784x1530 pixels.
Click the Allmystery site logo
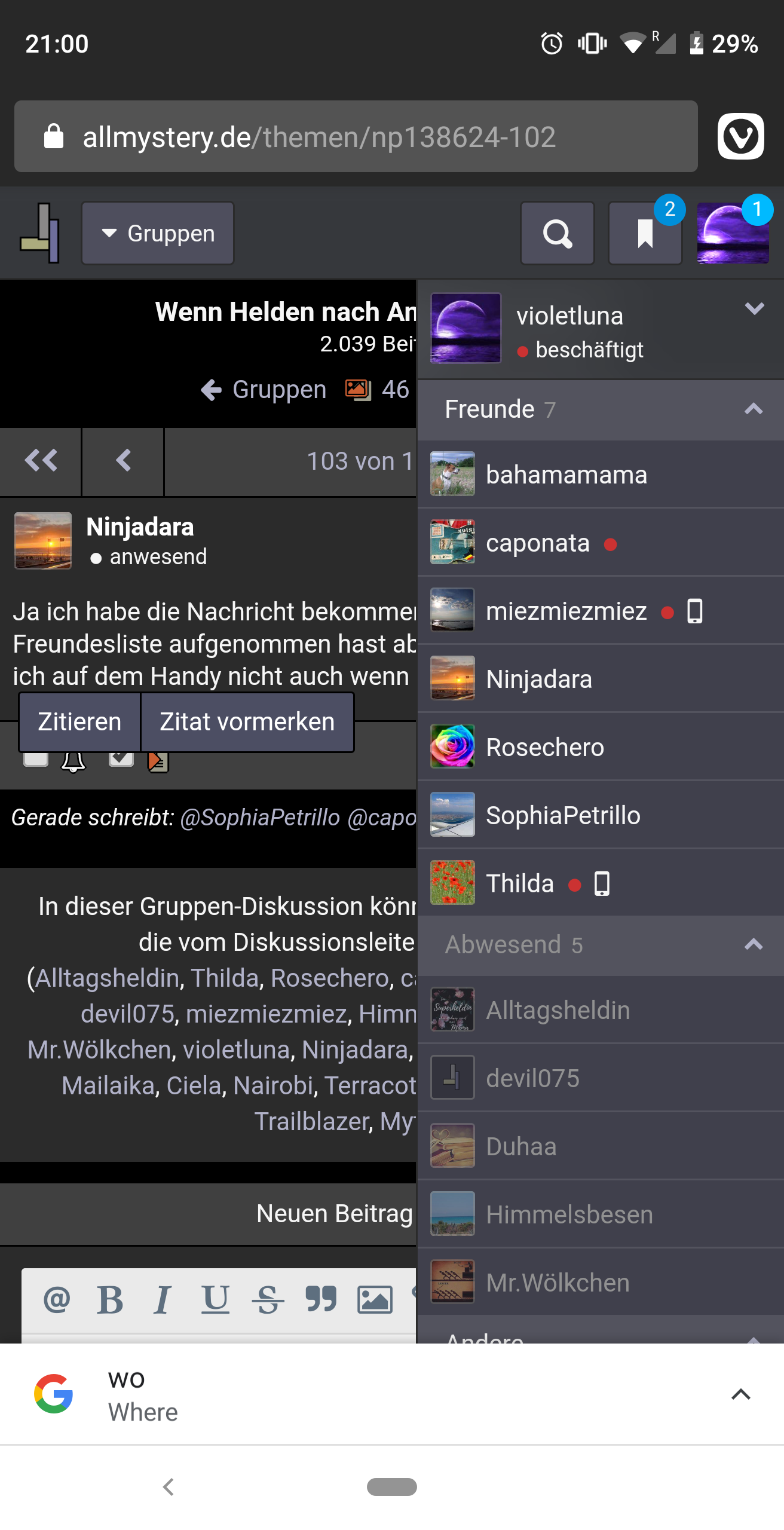(x=39, y=233)
